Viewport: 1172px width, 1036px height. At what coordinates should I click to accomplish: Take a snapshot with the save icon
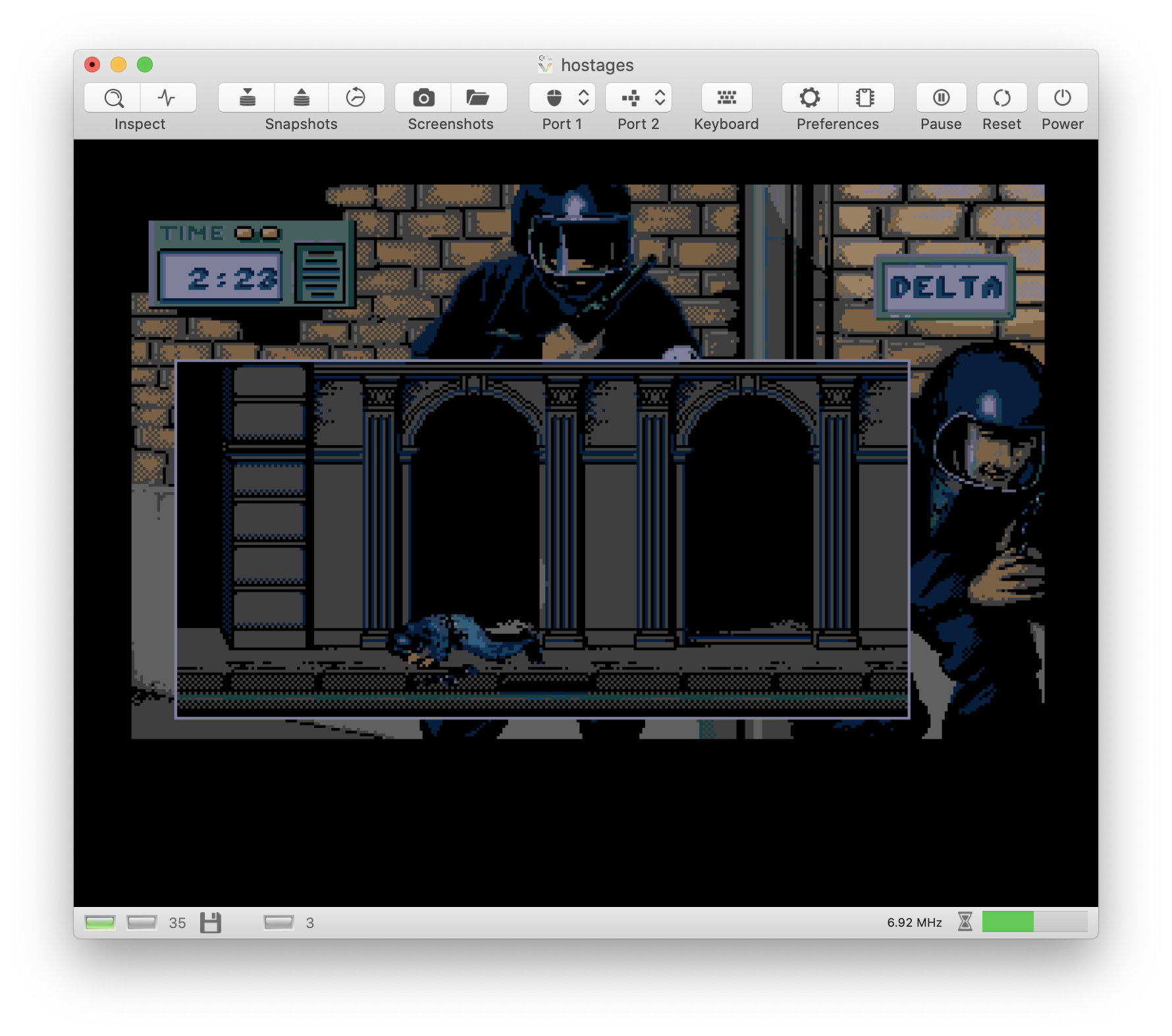click(247, 98)
